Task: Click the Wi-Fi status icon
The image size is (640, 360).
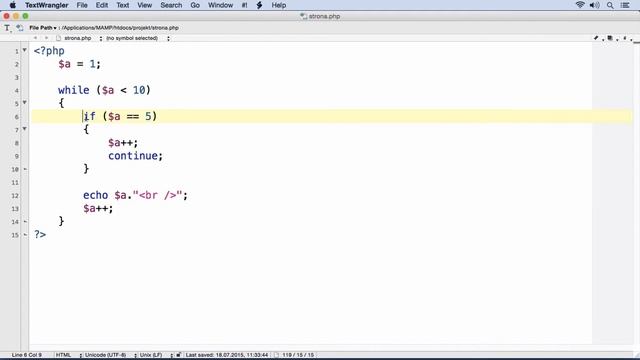Action: click(580, 5)
